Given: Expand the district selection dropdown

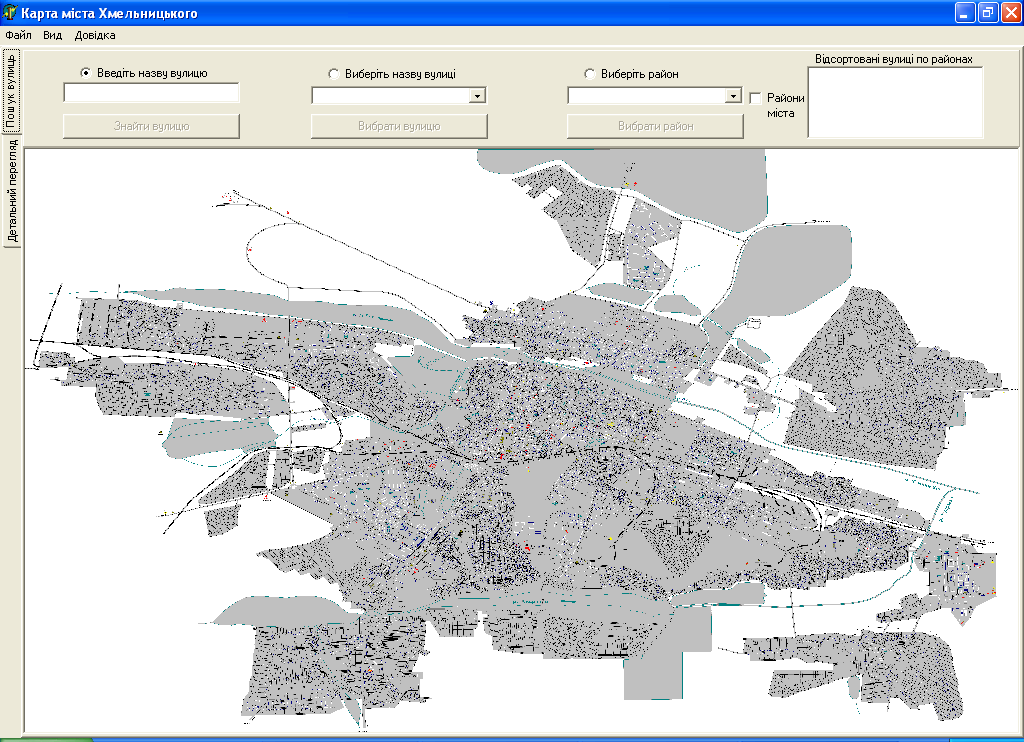Looking at the screenshot, I should pos(734,96).
